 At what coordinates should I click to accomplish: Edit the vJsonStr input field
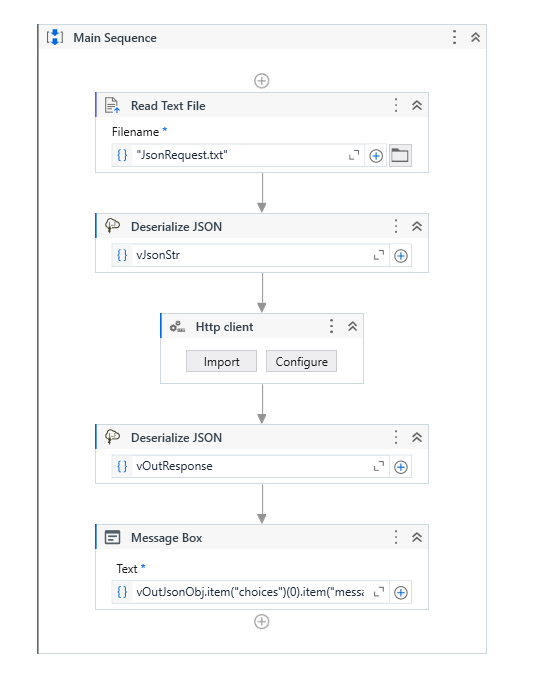pos(251,255)
